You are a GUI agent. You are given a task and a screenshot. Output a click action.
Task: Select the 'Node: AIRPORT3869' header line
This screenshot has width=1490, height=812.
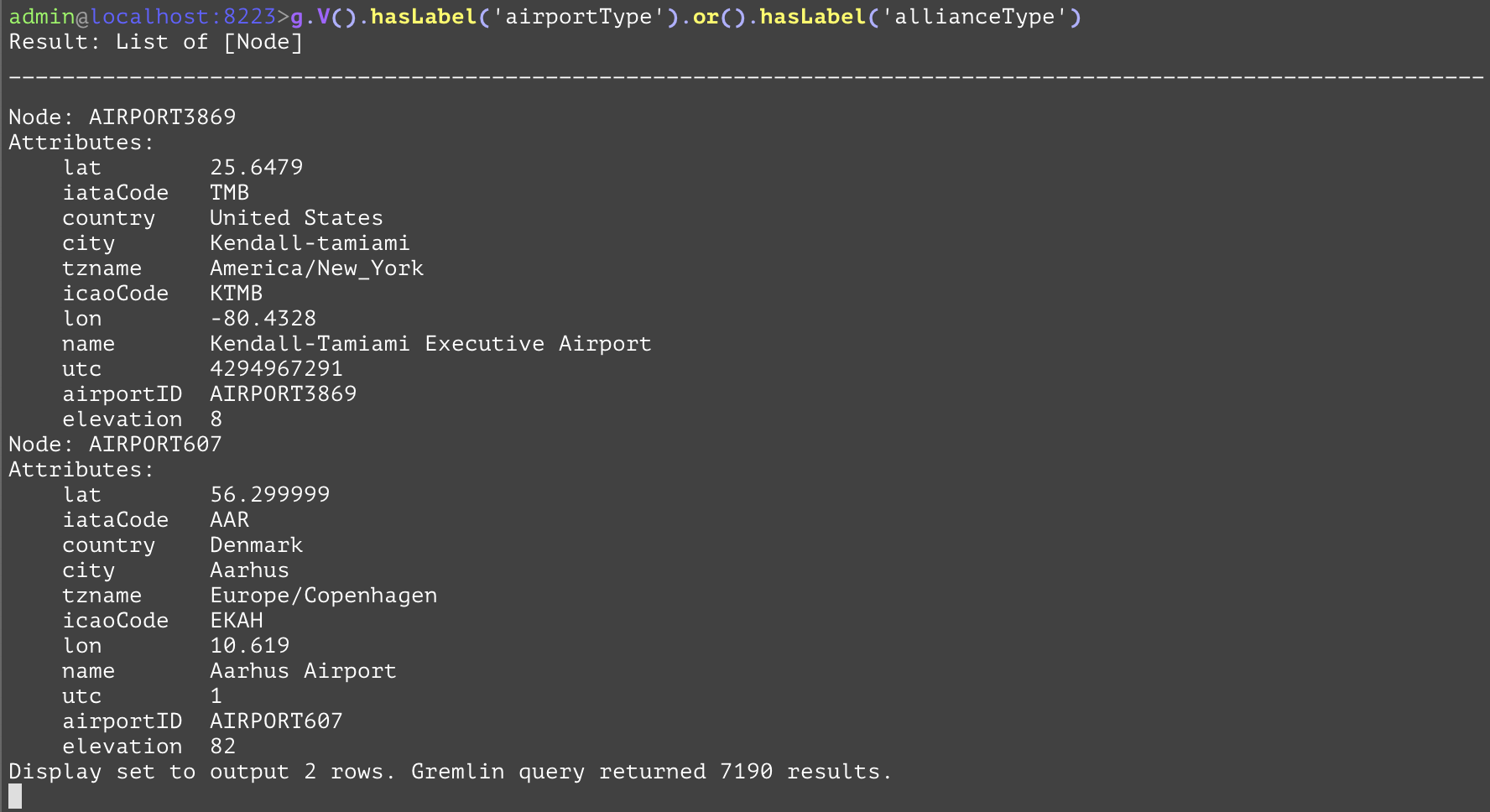click(122, 117)
